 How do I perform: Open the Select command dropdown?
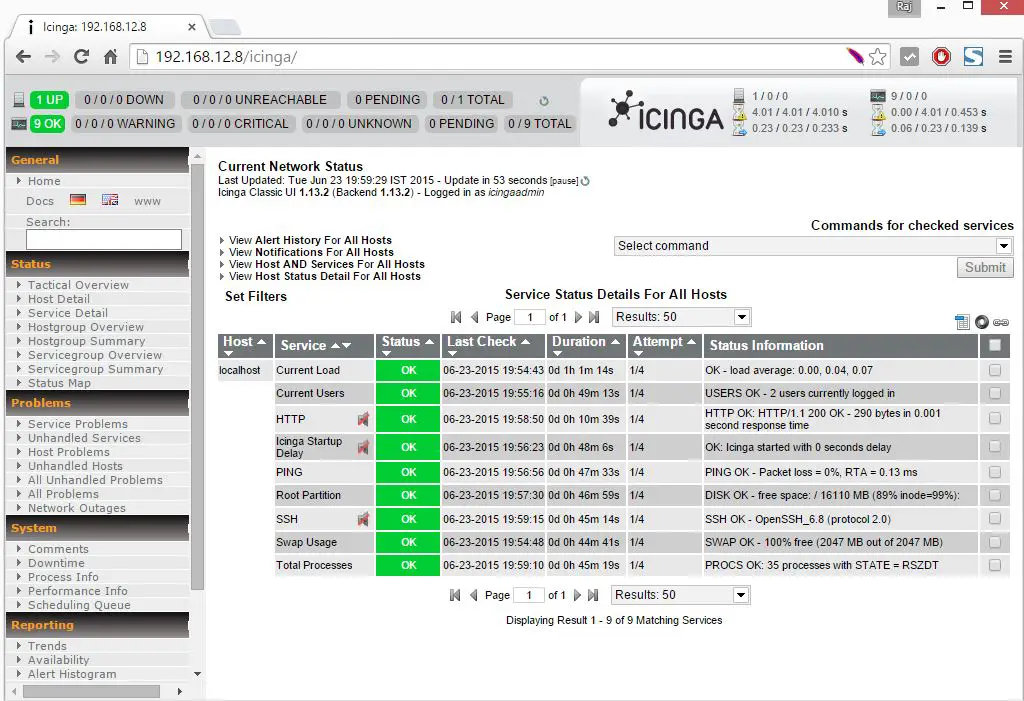click(x=813, y=246)
